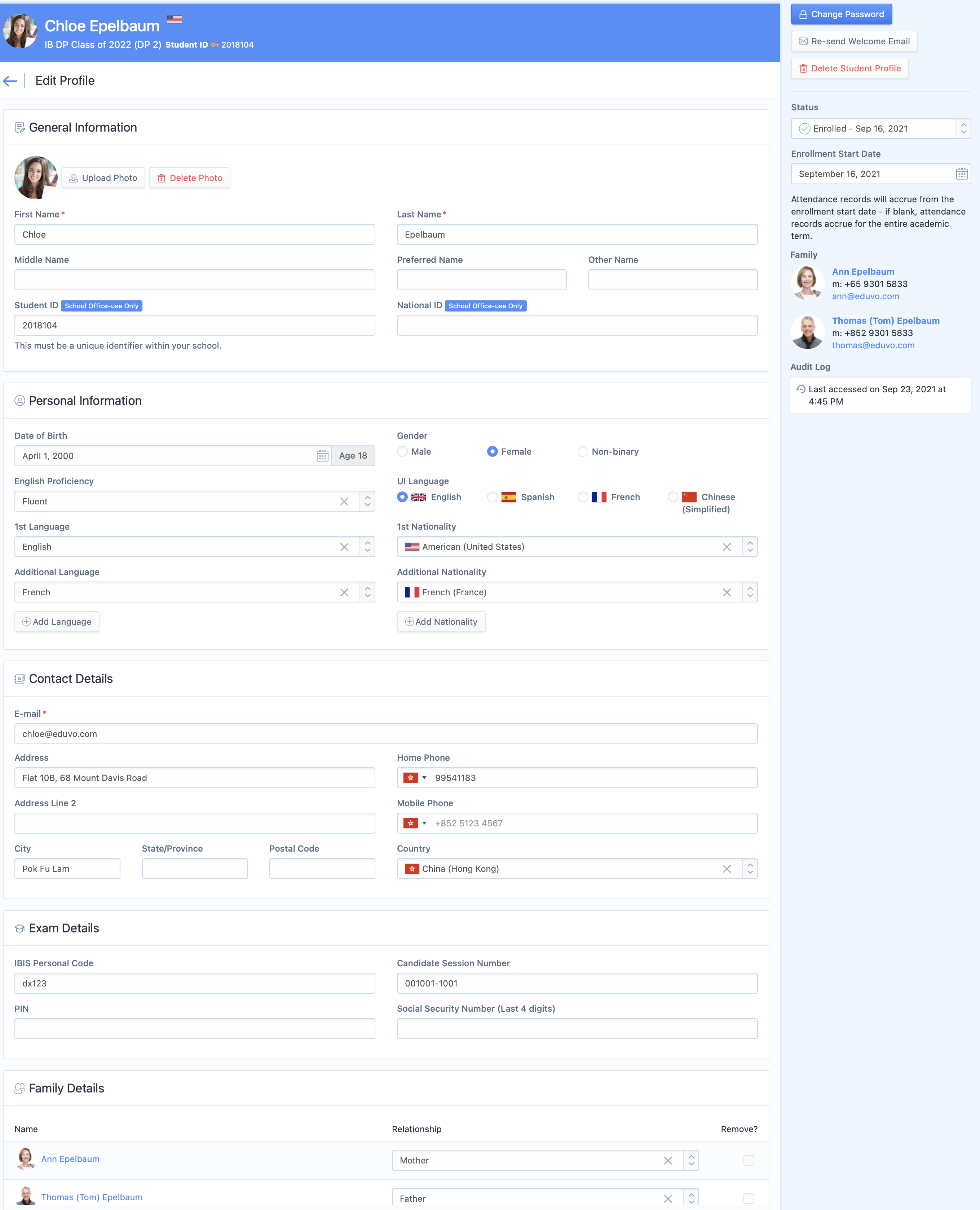Screen dimensions: 980x1210
Task: Clear the French Additional Language selection
Action: click(344, 592)
